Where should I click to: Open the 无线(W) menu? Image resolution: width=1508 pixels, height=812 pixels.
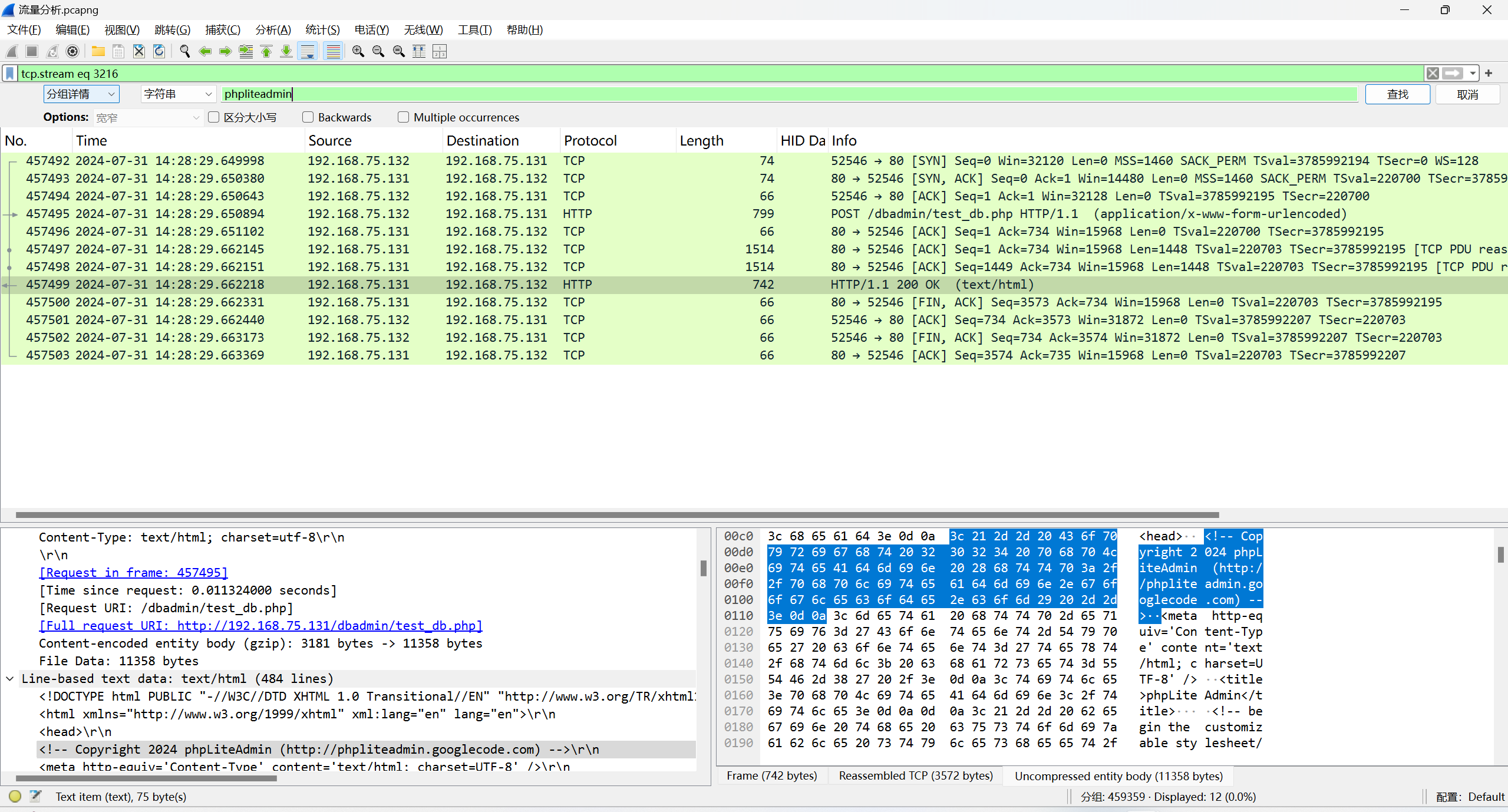tap(424, 29)
